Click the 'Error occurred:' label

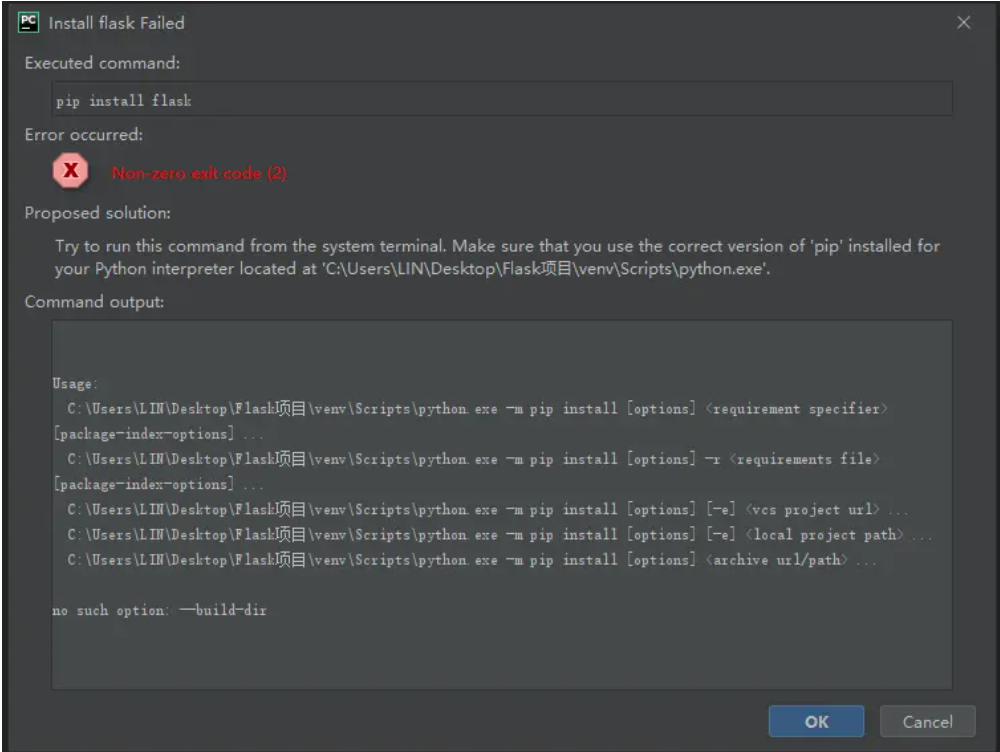(83, 134)
